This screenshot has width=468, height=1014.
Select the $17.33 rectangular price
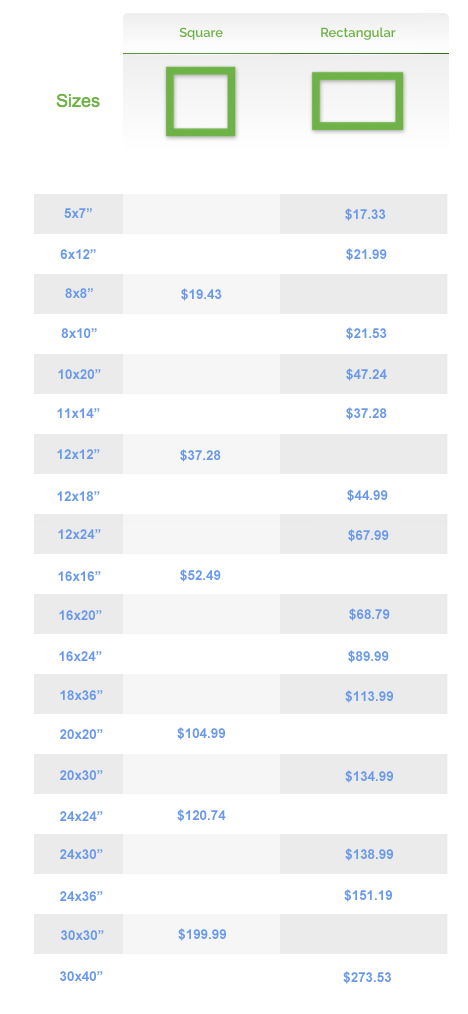pyautogui.click(x=365, y=214)
